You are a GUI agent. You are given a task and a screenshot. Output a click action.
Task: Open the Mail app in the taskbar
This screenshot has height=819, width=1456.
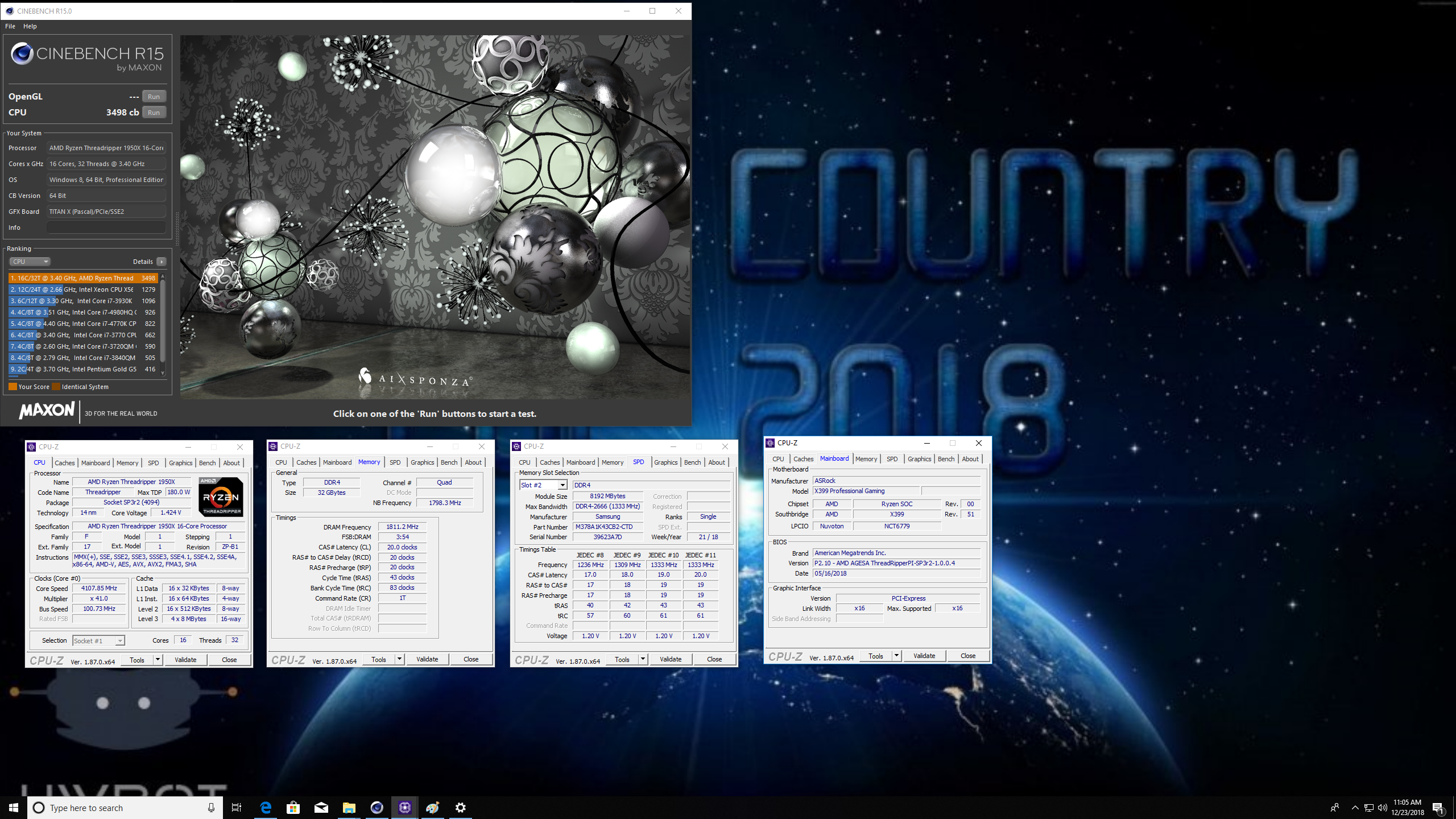click(x=321, y=808)
